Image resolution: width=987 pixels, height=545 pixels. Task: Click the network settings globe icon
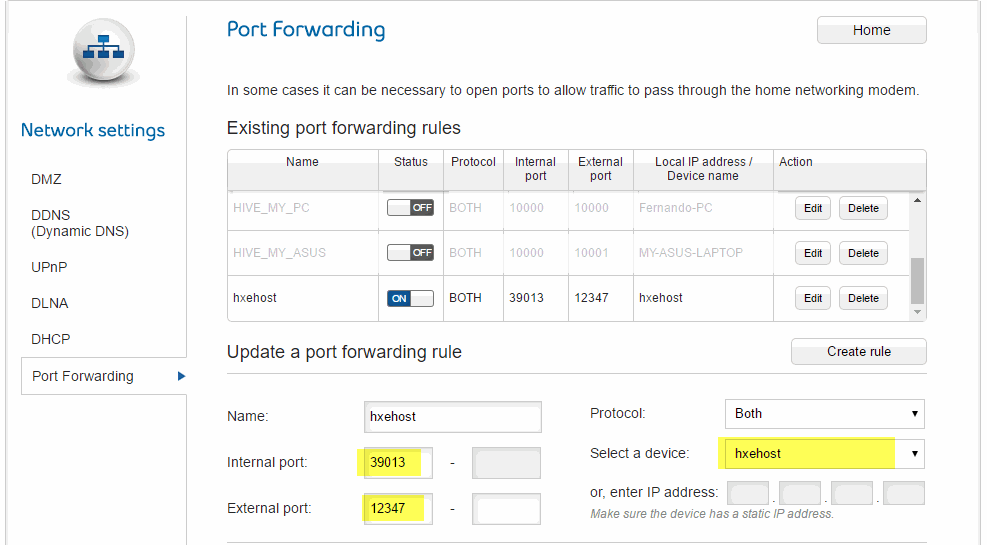click(103, 51)
